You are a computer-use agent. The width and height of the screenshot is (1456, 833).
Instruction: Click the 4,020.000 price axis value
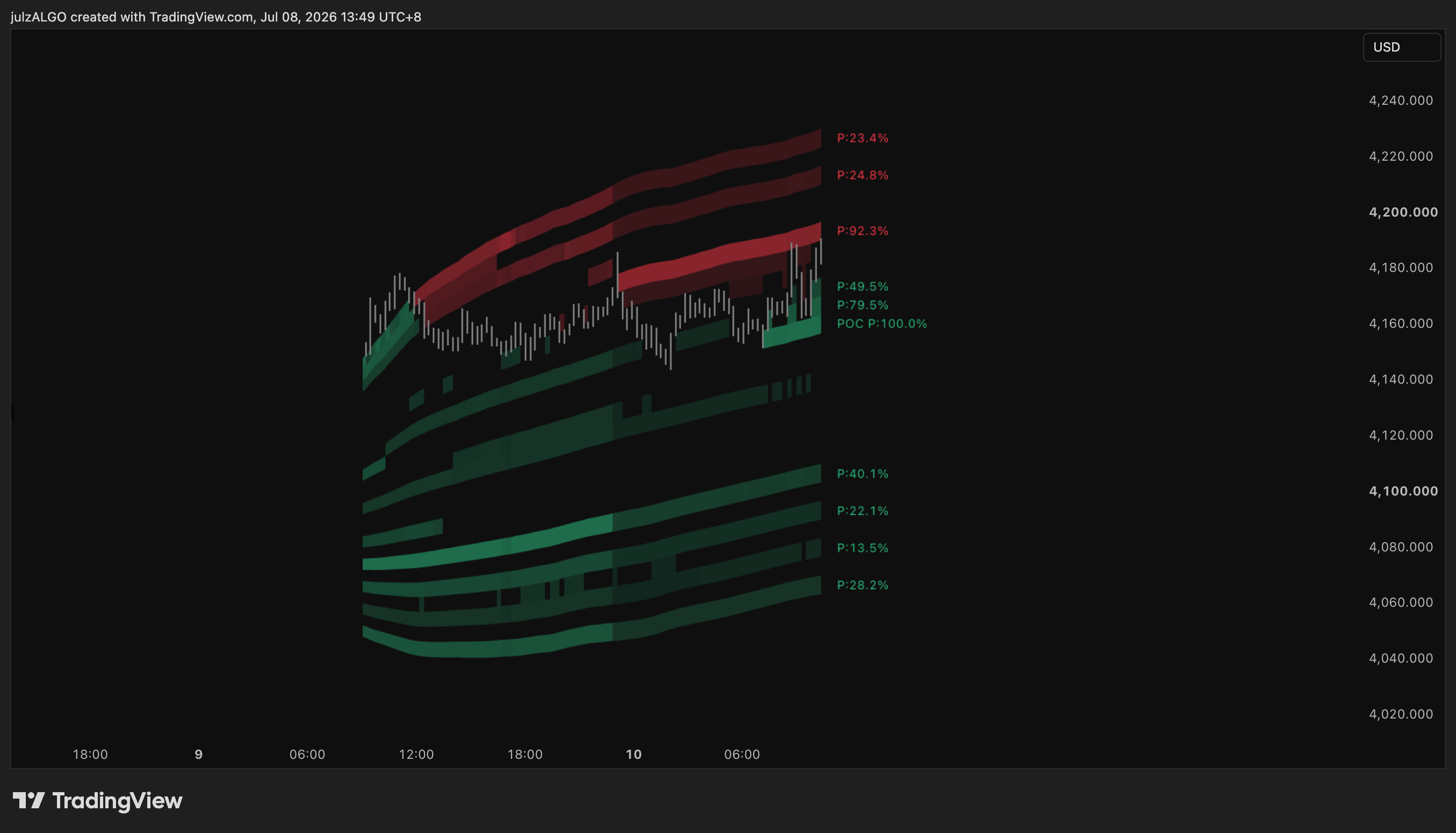click(x=1401, y=714)
